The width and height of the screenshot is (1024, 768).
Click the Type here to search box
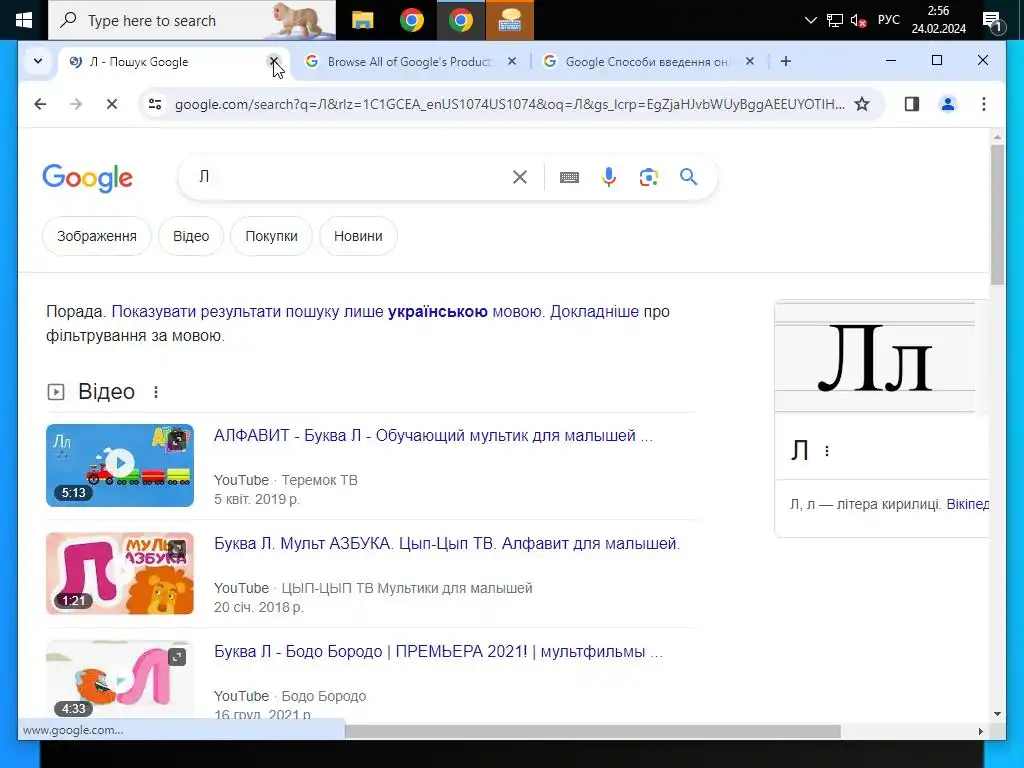192,20
